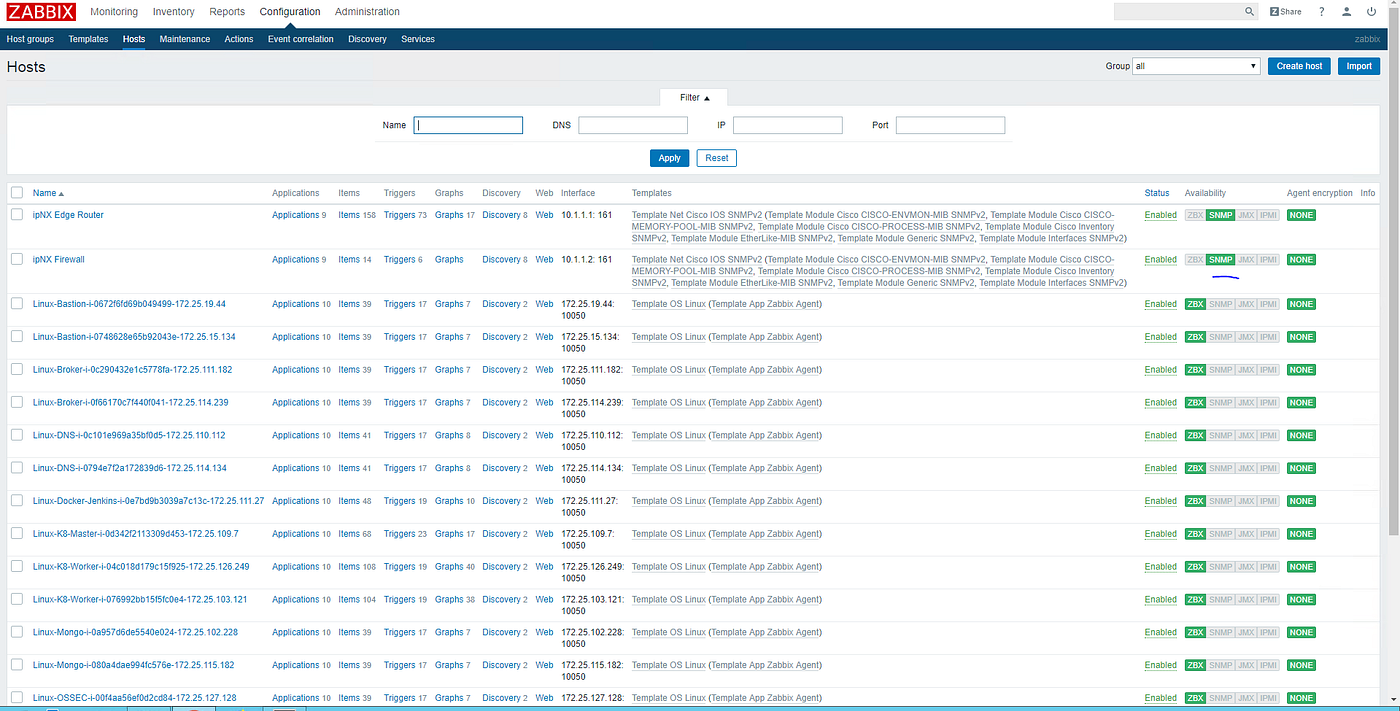Image resolution: width=1400 pixels, height=711 pixels.
Task: Open the Monitoring menu
Action: pyautogui.click(x=114, y=11)
